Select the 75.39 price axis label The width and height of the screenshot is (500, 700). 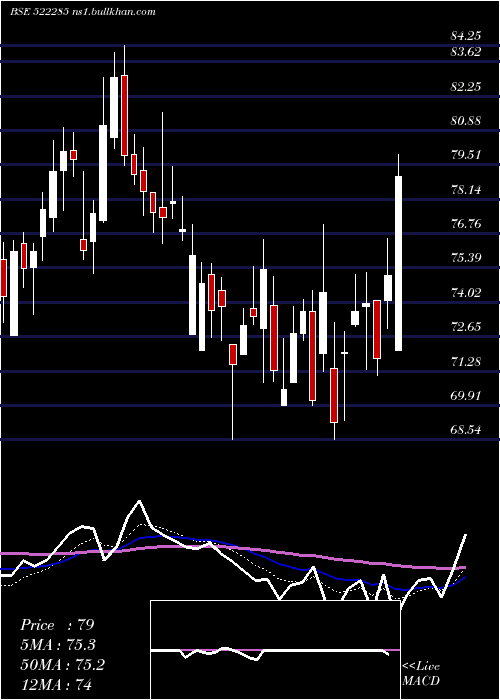click(x=466, y=258)
